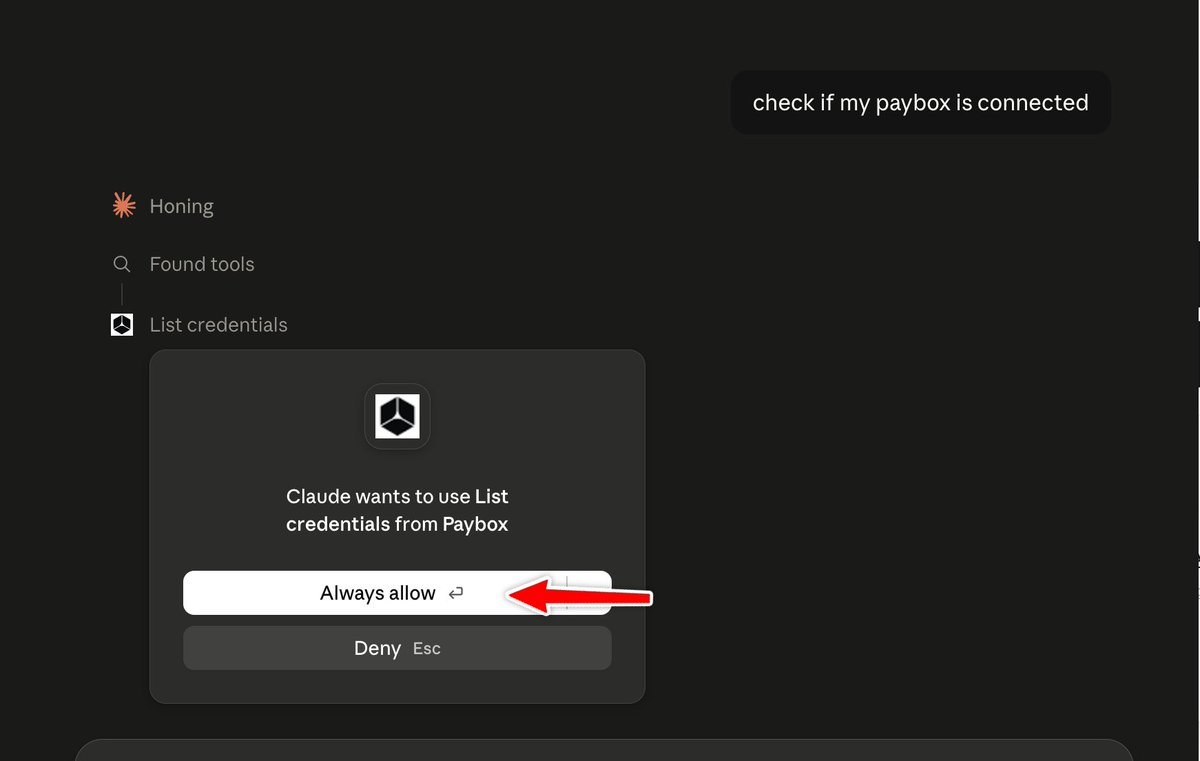Click the magnifier icon beside Found tools
1200x761 pixels.
[x=122, y=264]
